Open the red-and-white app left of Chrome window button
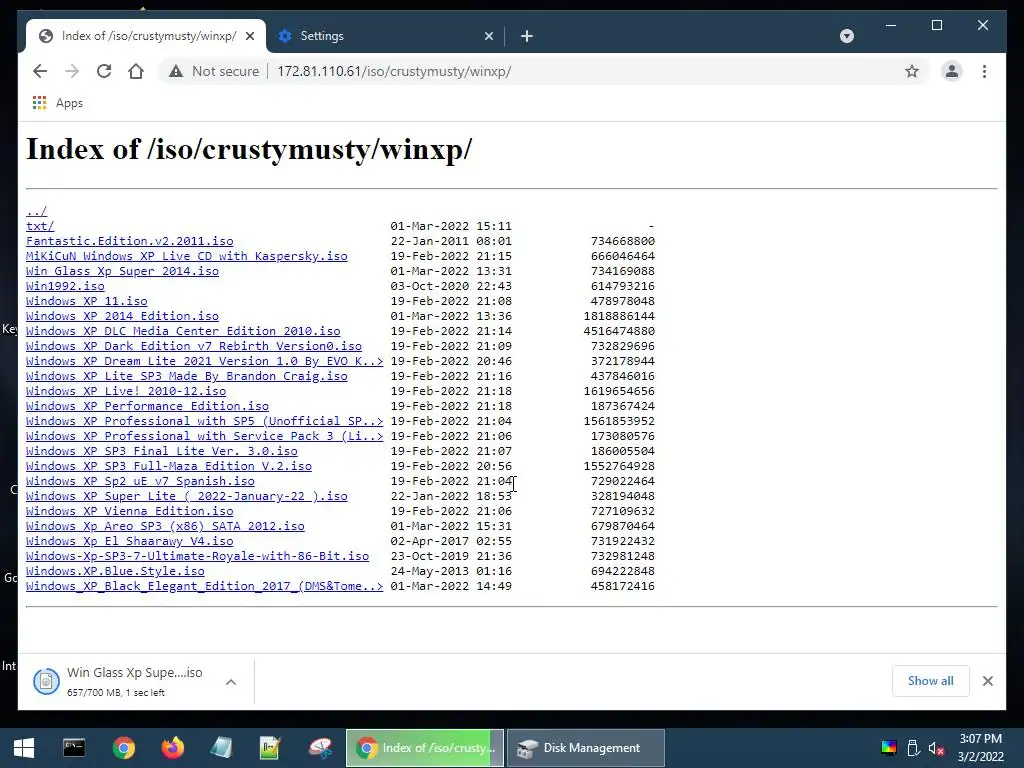Viewport: 1024px width, 768px height. click(320, 748)
